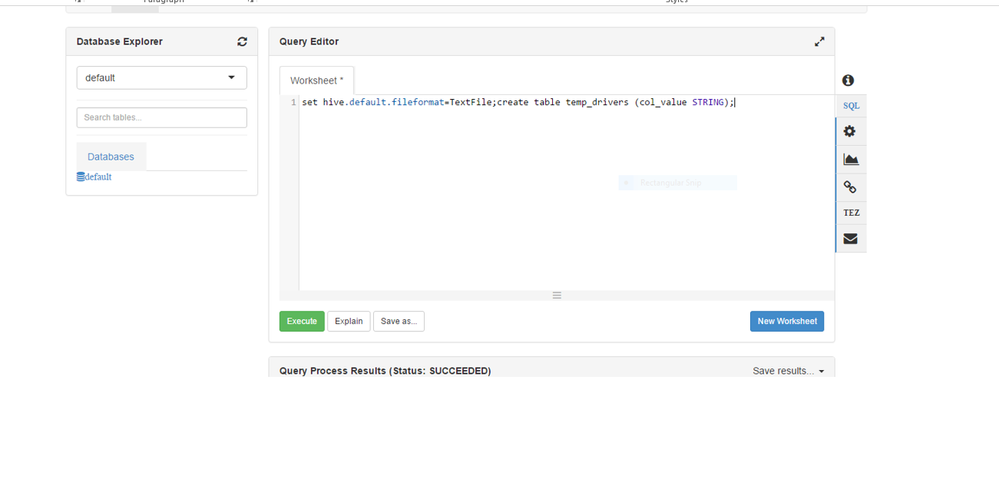Image resolution: width=999 pixels, height=482 pixels.
Task: Click the editor resize handle bar
Action: tap(557, 295)
